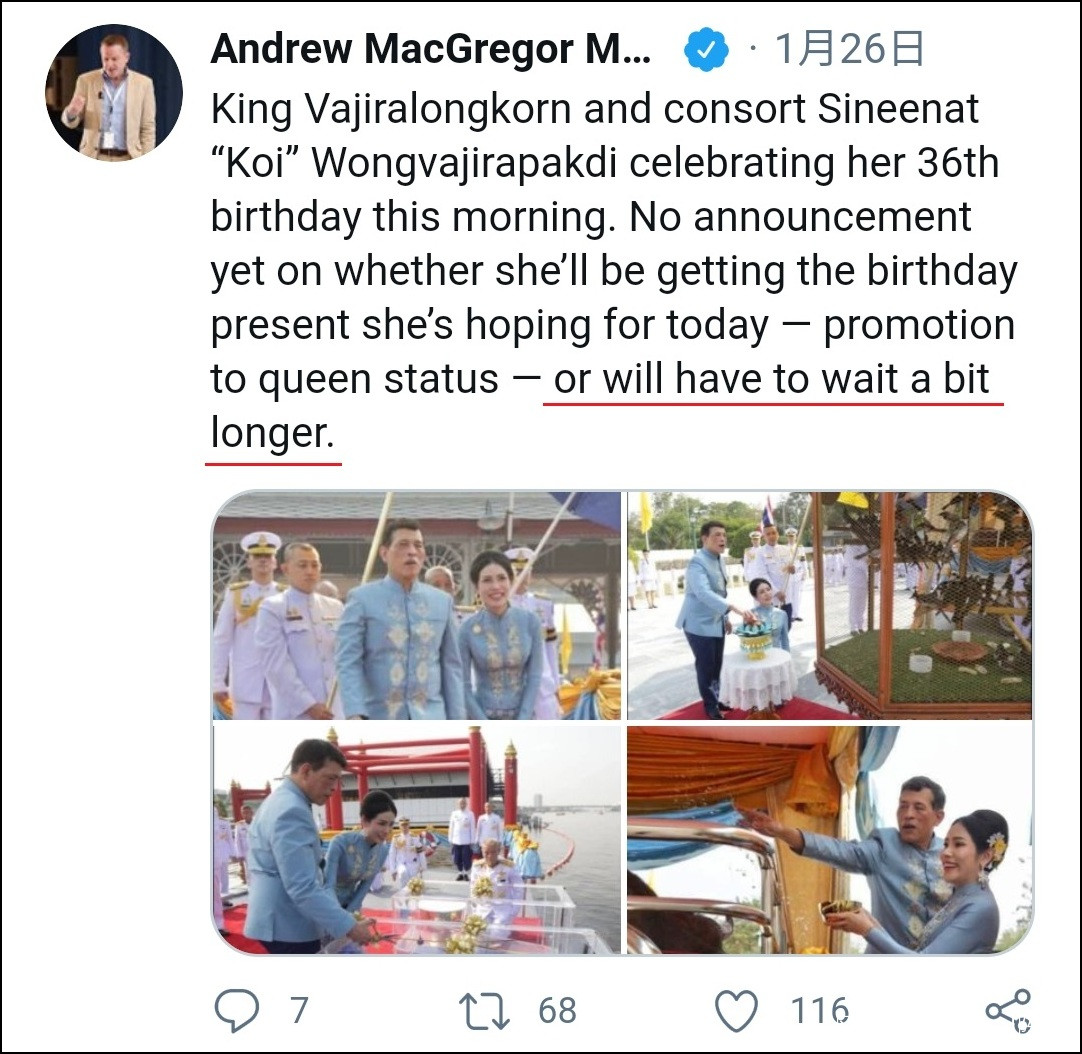
Task: Open the top-left photo of the couple
Action: (x=416, y=605)
